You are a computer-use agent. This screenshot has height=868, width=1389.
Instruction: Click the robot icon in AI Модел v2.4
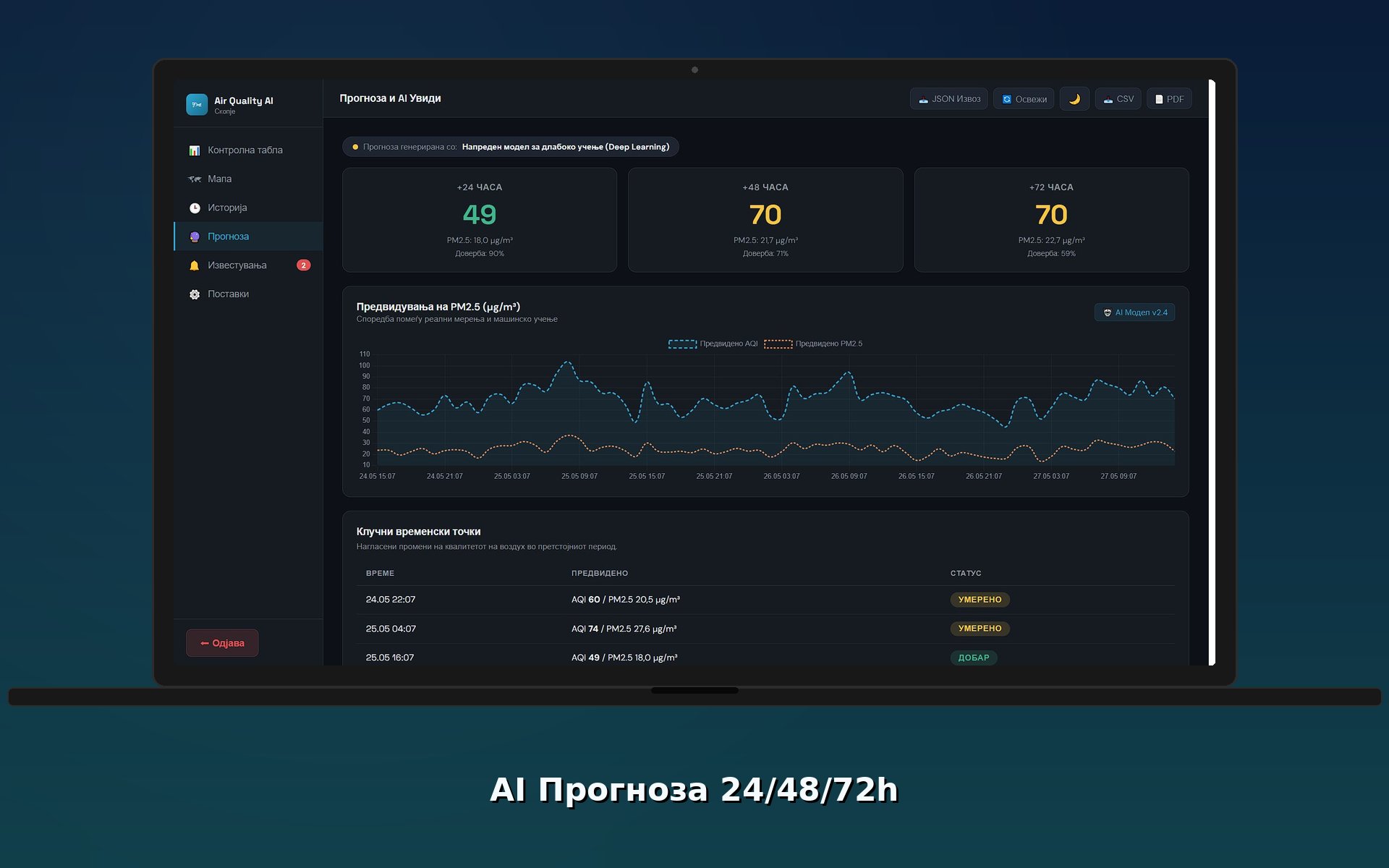[x=1108, y=313]
